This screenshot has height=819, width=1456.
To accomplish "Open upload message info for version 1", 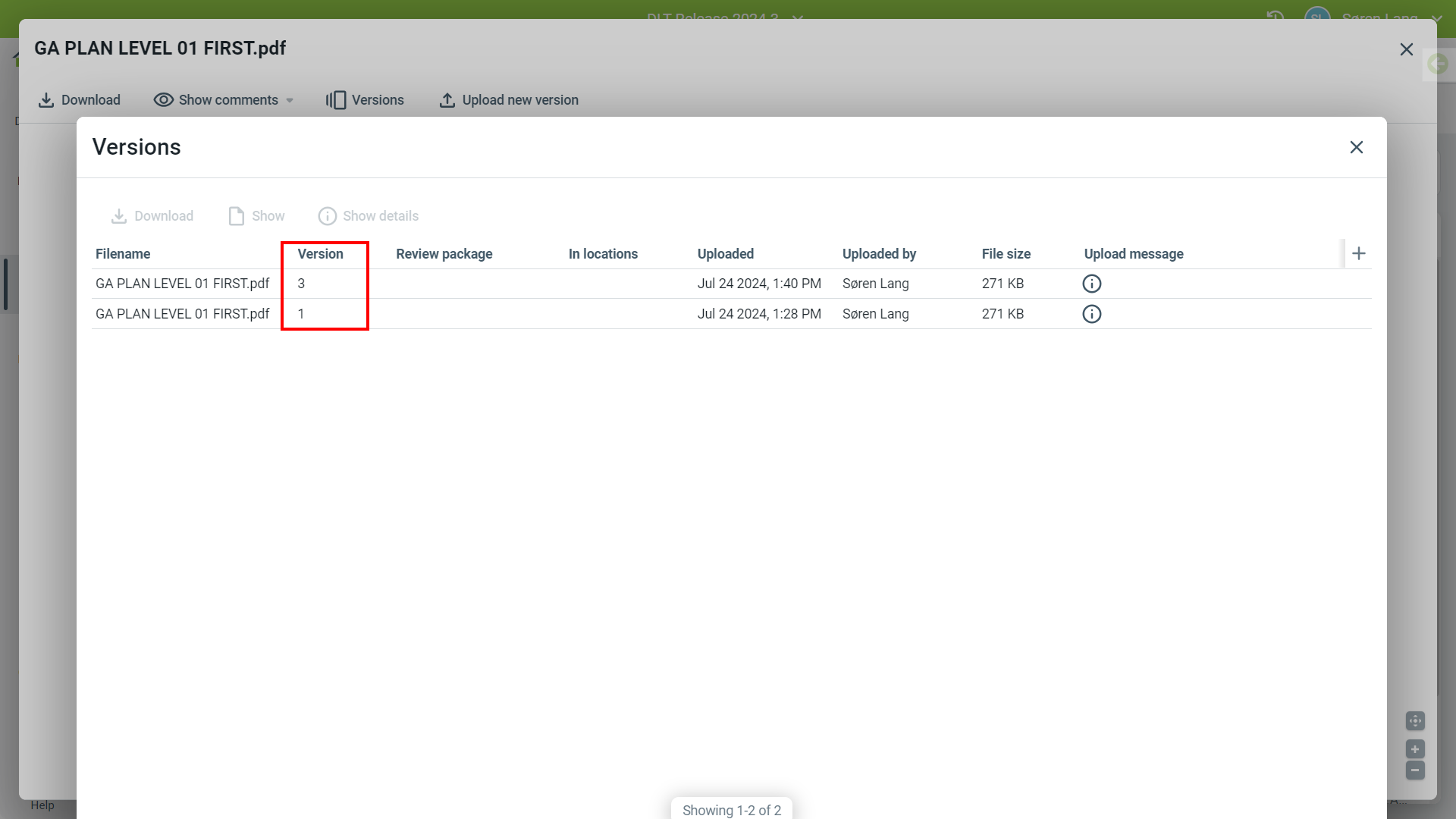I will point(1091,314).
